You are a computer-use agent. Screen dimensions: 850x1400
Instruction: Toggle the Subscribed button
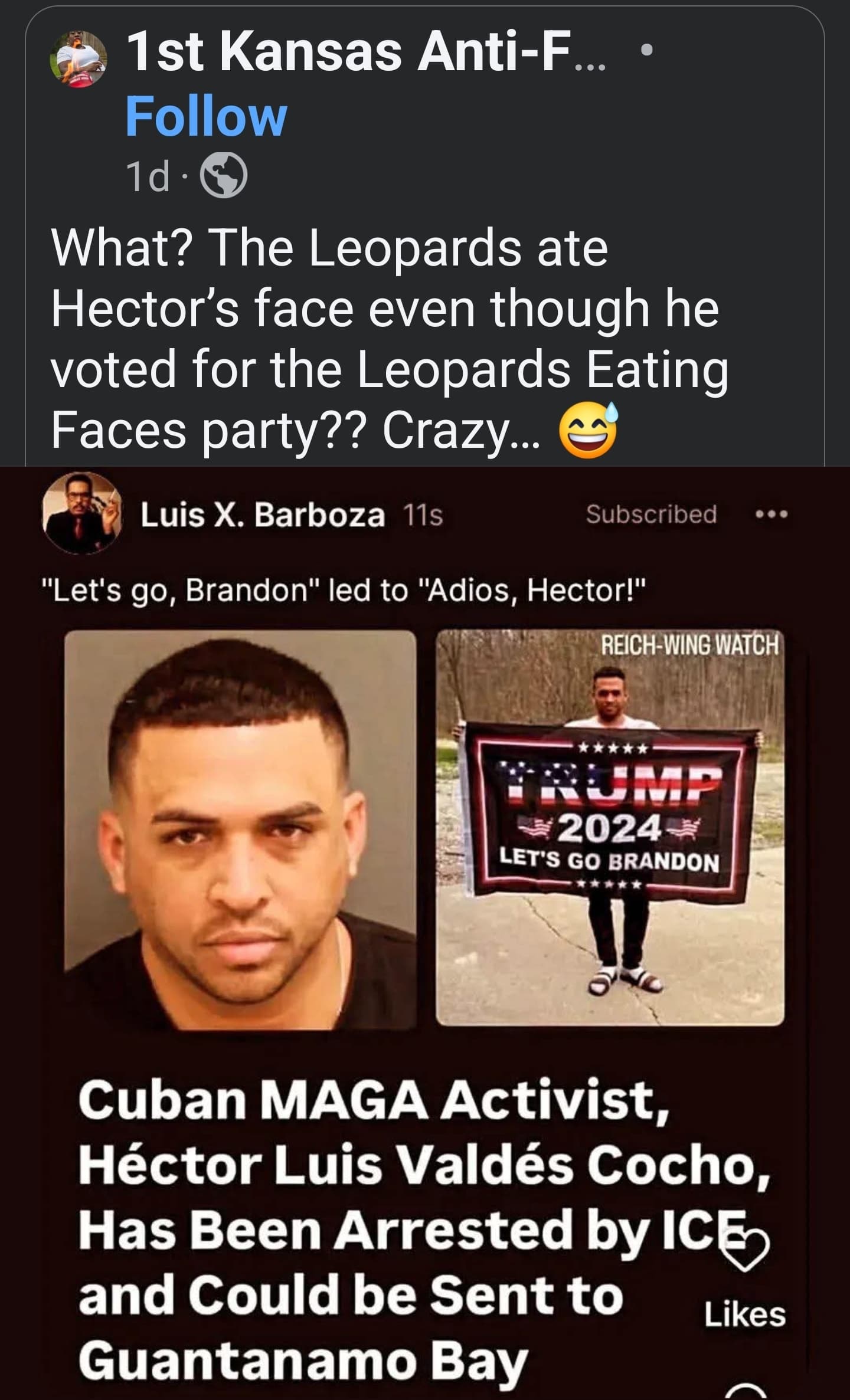click(651, 514)
